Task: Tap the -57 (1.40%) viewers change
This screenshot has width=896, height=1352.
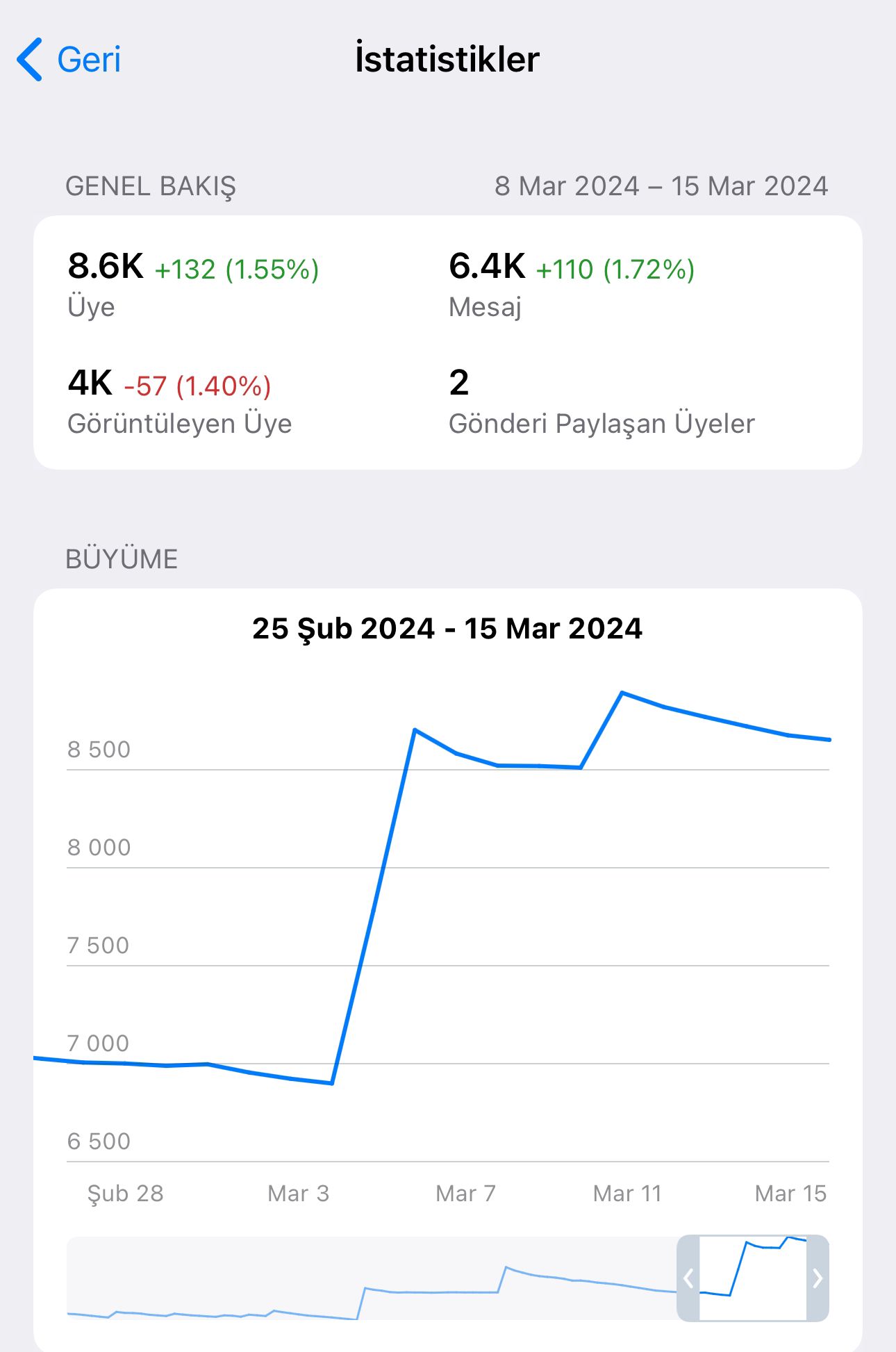Action: point(197,386)
